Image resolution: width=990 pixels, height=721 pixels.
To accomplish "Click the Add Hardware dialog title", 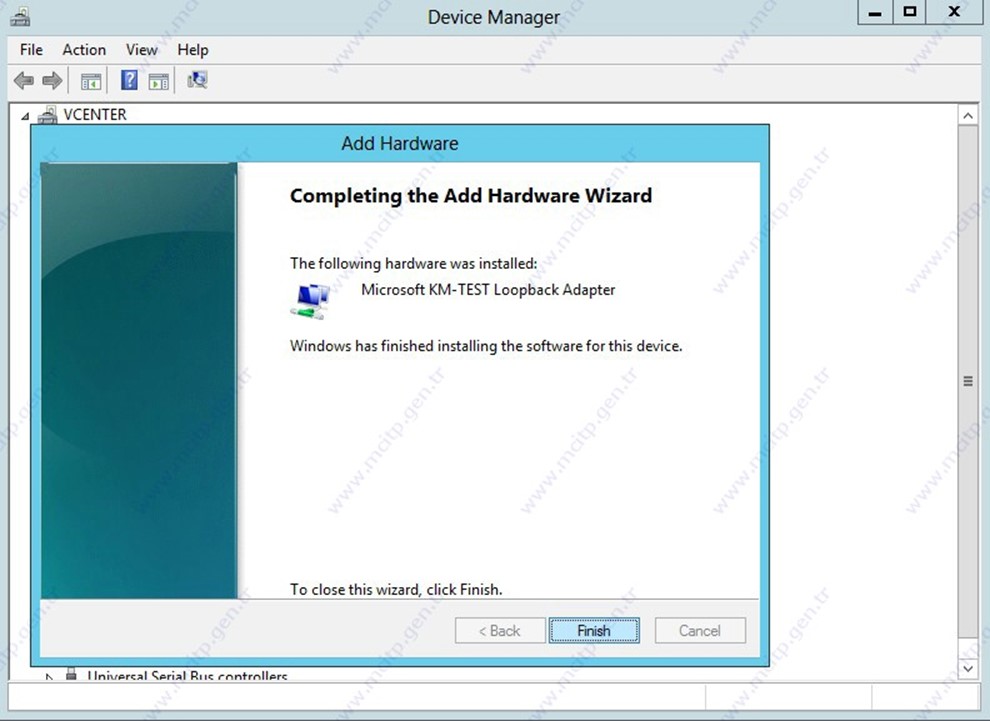I will [400, 143].
